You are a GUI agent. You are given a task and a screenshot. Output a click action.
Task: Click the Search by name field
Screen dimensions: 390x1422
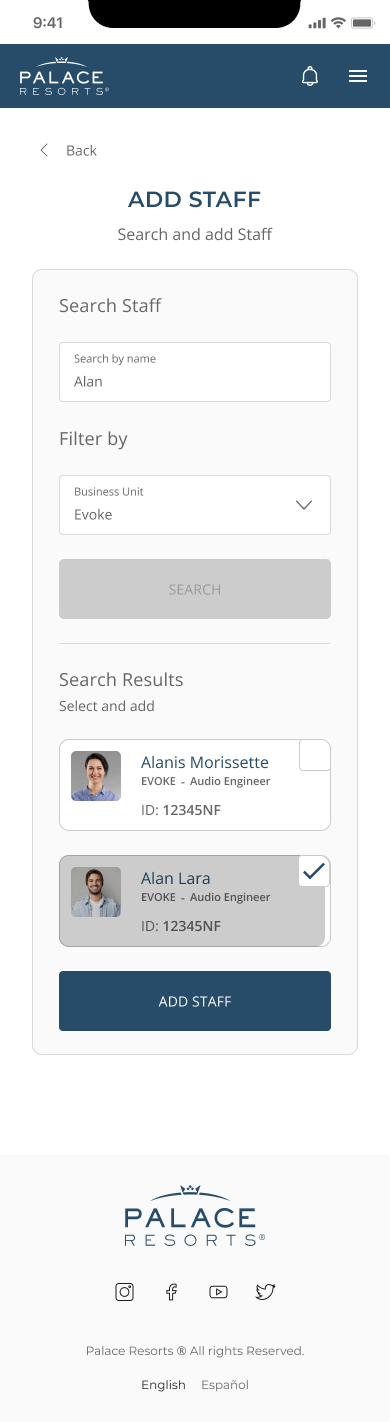(x=195, y=372)
